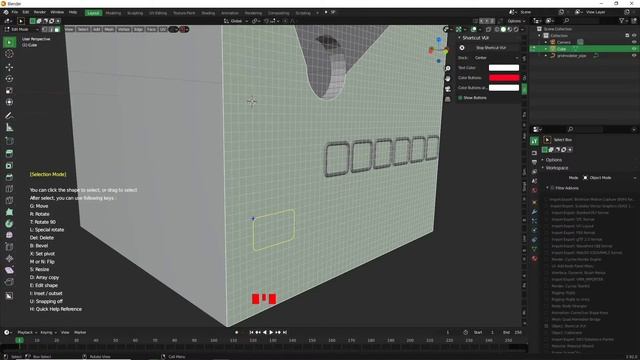This screenshot has width=640, height=360.
Task: Activate the Scale tool in left toolbar
Action: click(x=9, y=90)
